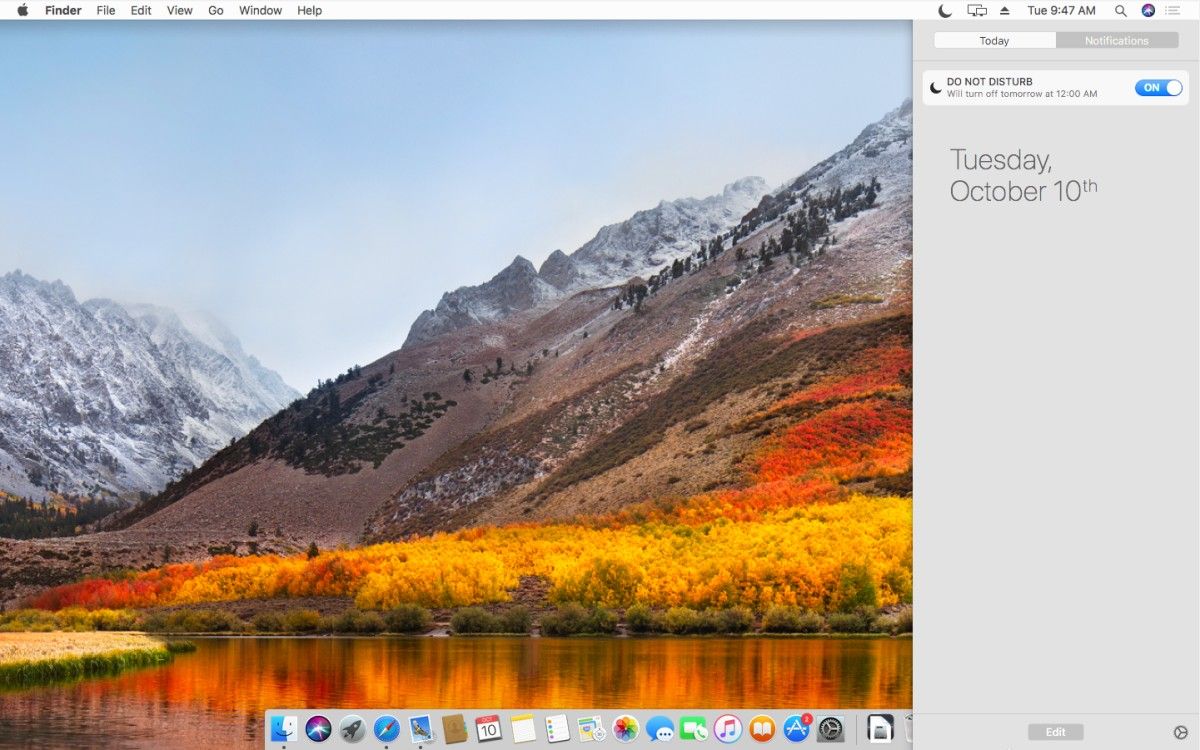Open the Go menu
Screen dimensions: 1200x750
(216, 10)
